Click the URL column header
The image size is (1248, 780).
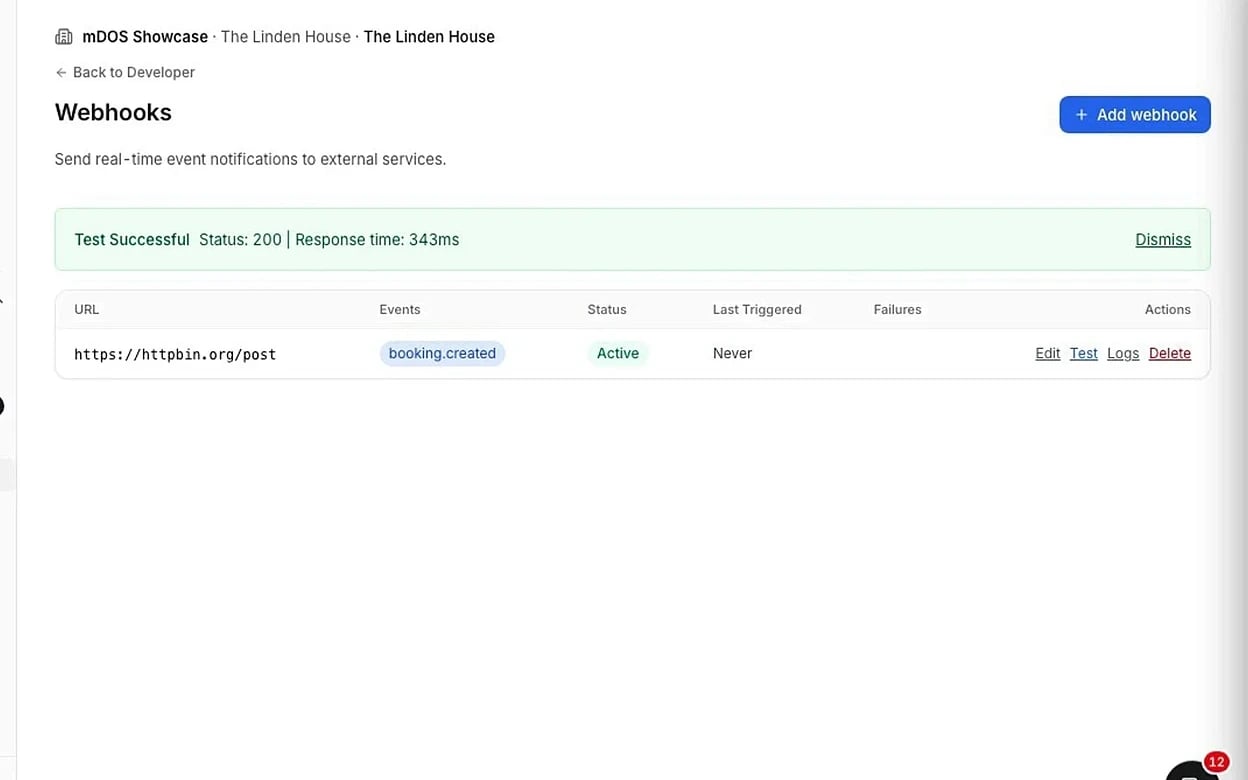[87, 310]
